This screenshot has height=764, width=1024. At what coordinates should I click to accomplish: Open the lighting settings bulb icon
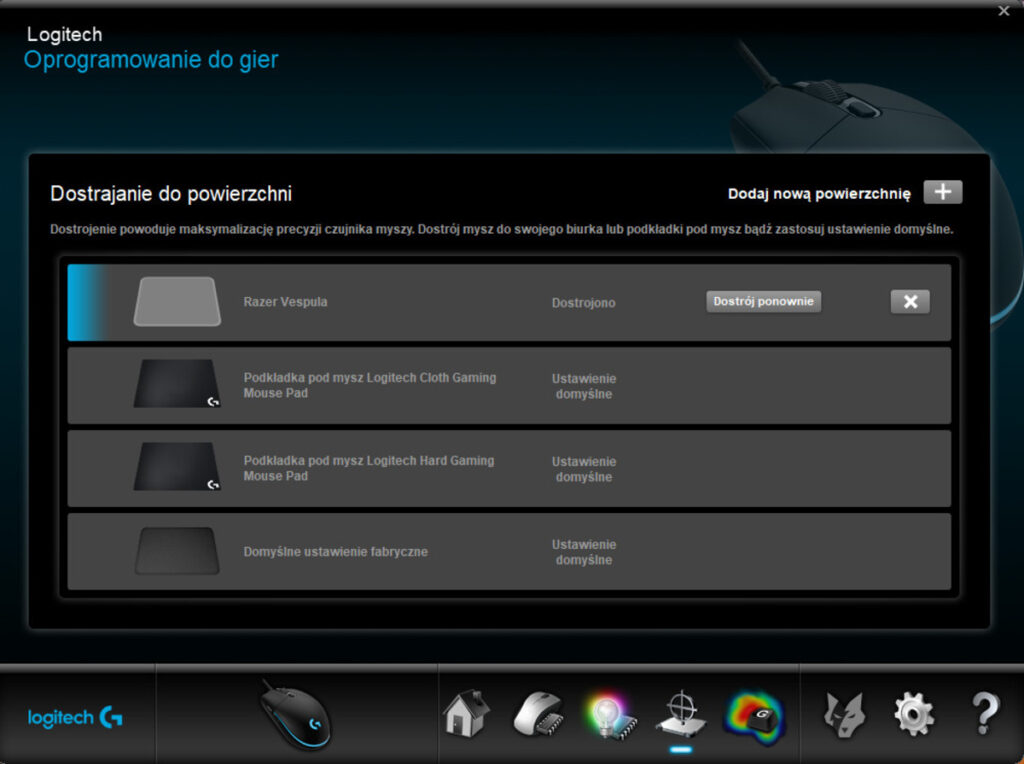click(x=609, y=715)
